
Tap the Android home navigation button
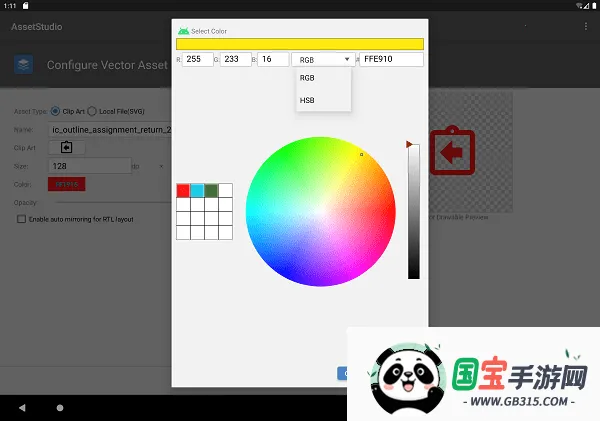point(60,408)
